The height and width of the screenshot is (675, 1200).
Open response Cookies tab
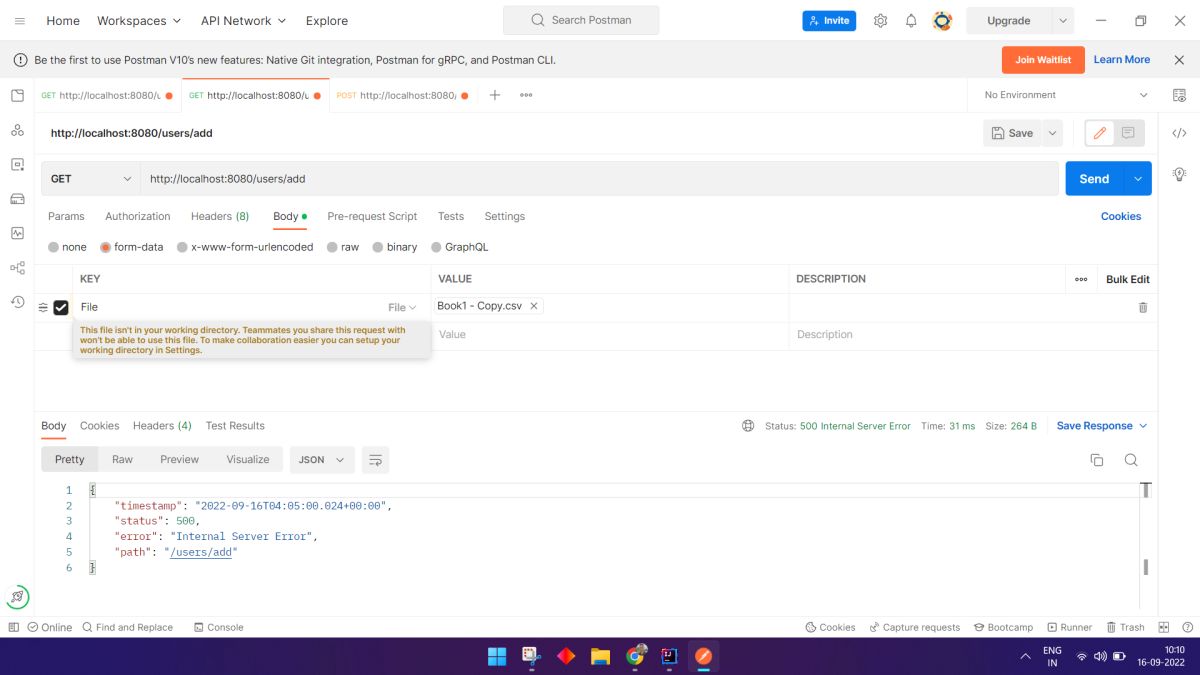pos(99,426)
